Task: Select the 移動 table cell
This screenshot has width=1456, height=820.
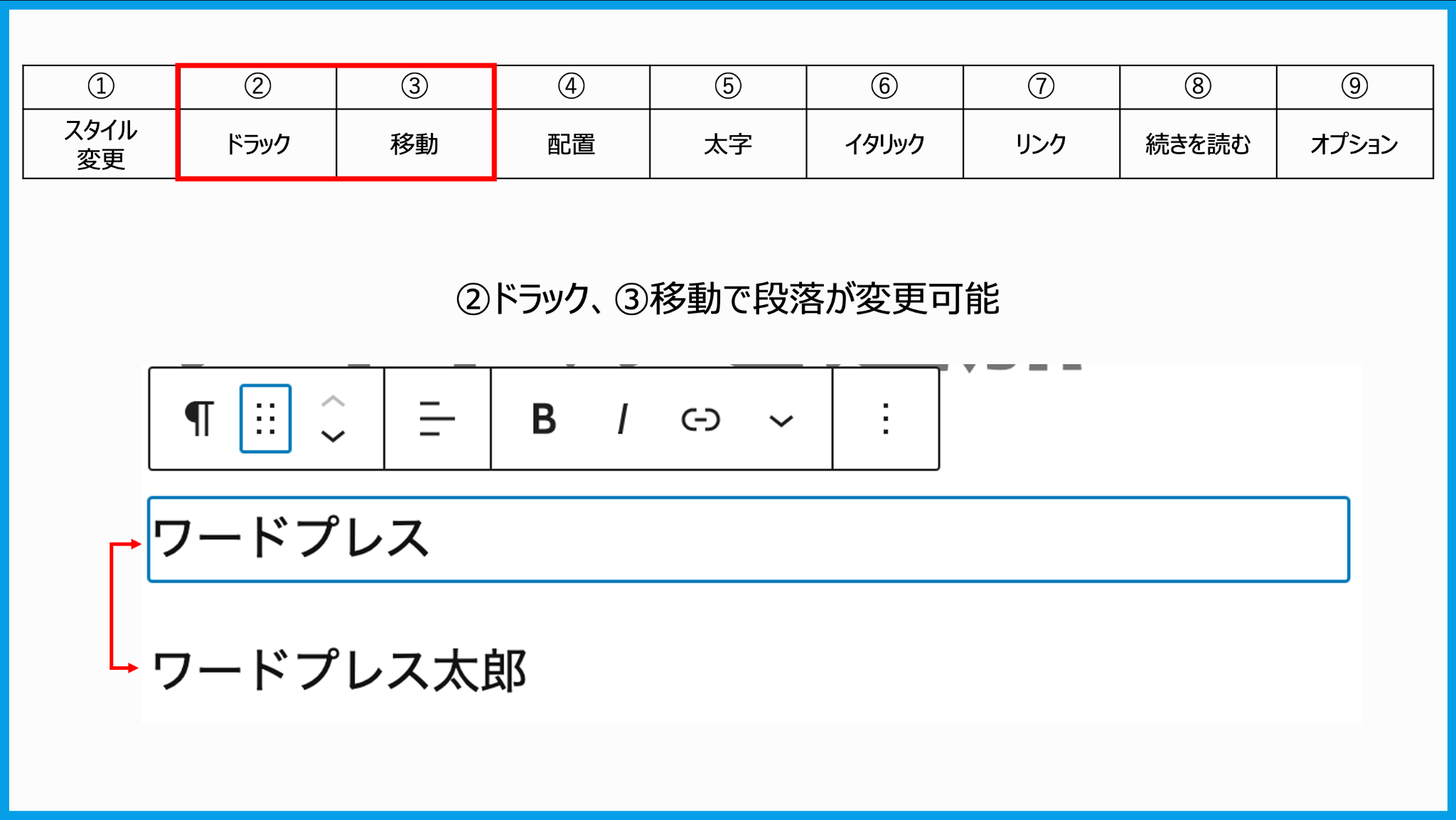Action: (x=414, y=144)
